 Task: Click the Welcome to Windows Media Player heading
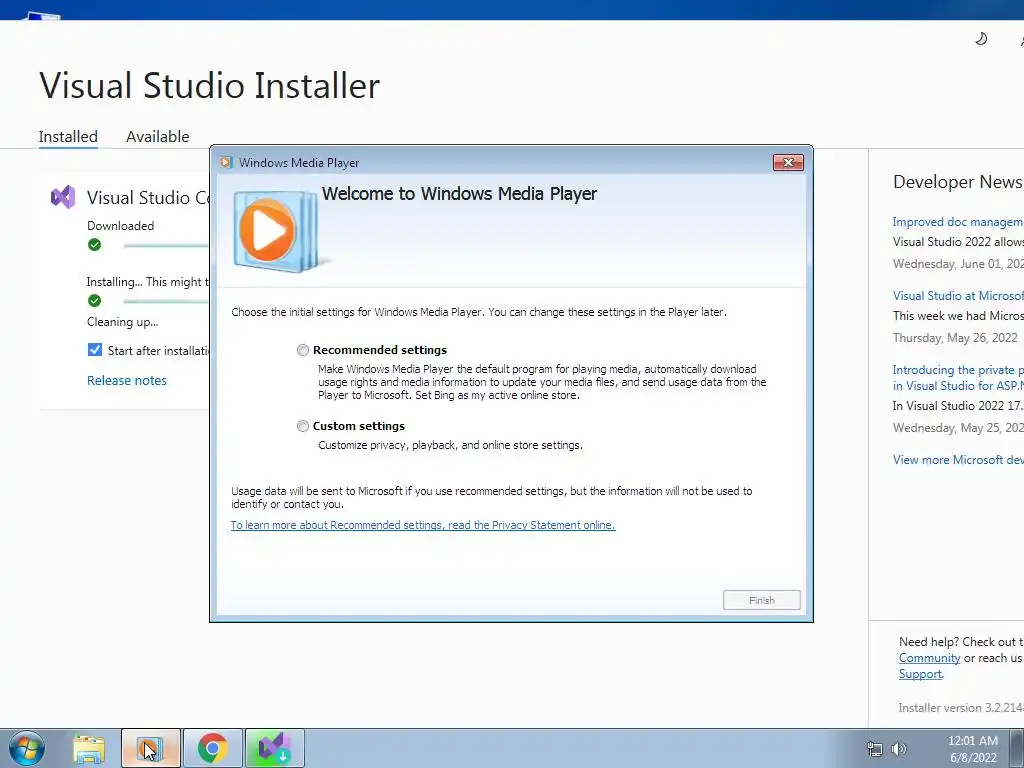tap(459, 194)
